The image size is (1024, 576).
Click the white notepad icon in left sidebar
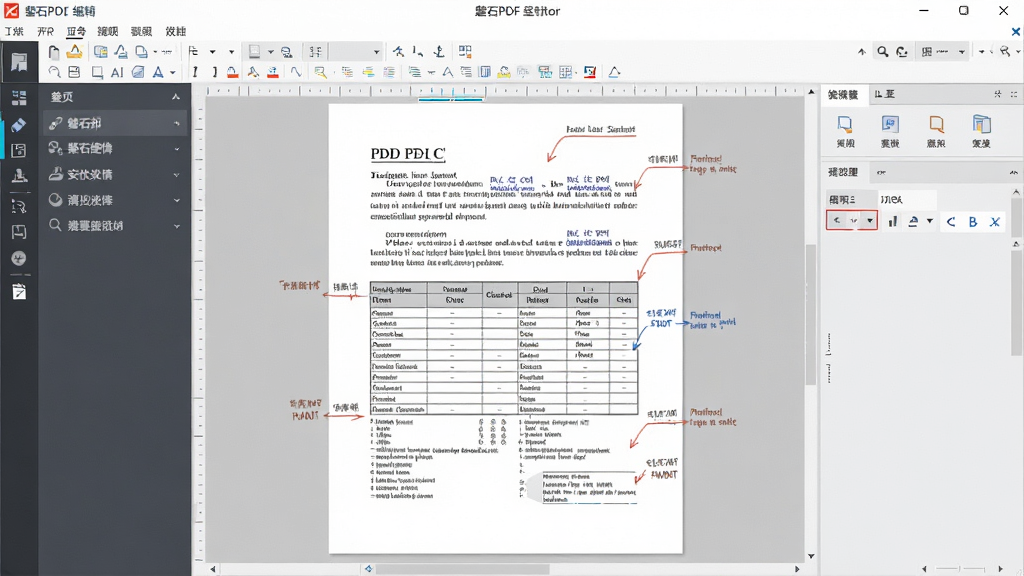[x=19, y=291]
